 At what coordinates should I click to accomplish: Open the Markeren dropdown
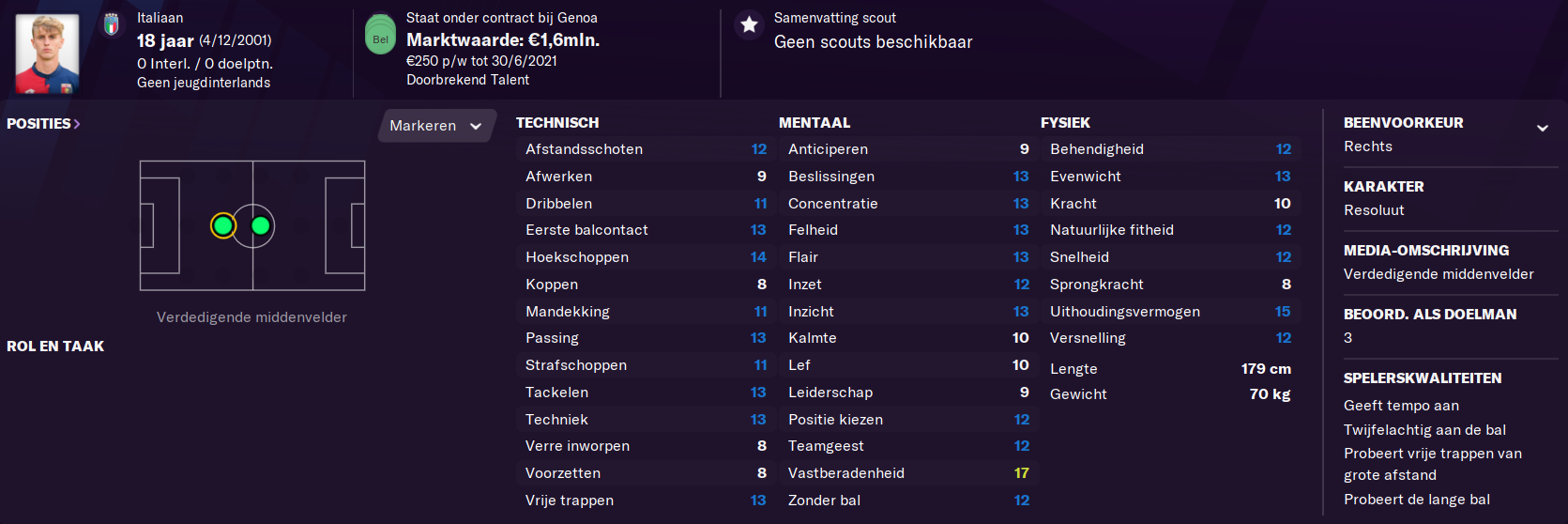pyautogui.click(x=436, y=126)
